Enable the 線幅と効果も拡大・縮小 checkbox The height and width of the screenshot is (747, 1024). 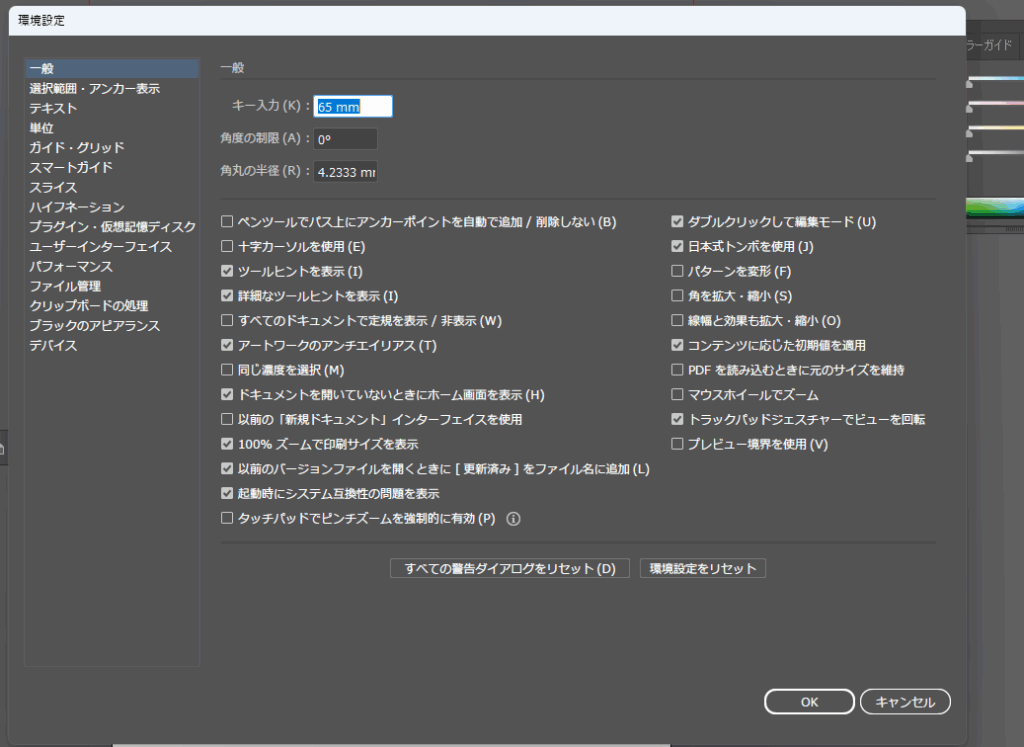(x=678, y=320)
